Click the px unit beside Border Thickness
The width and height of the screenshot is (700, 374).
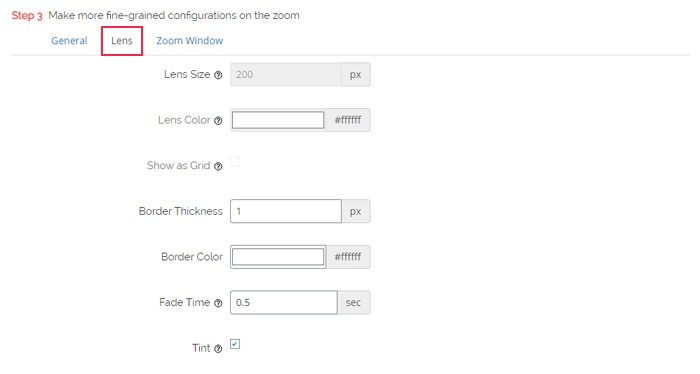coord(355,211)
